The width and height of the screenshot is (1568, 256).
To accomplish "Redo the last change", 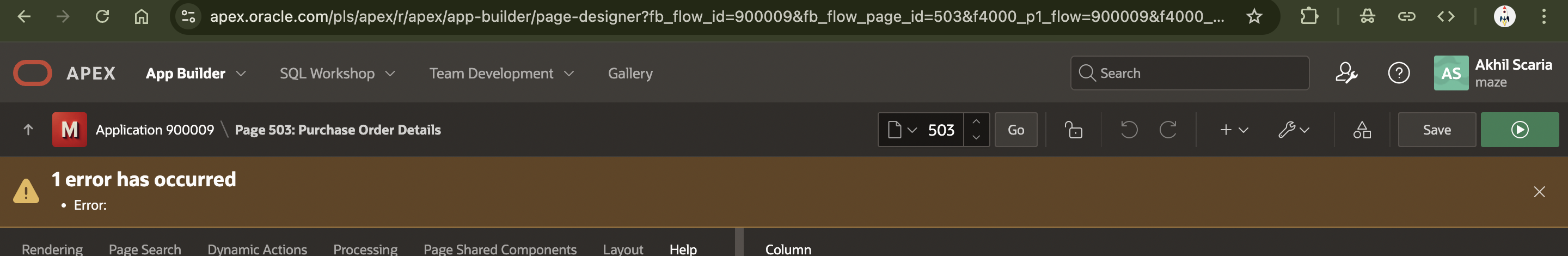I will (1168, 130).
